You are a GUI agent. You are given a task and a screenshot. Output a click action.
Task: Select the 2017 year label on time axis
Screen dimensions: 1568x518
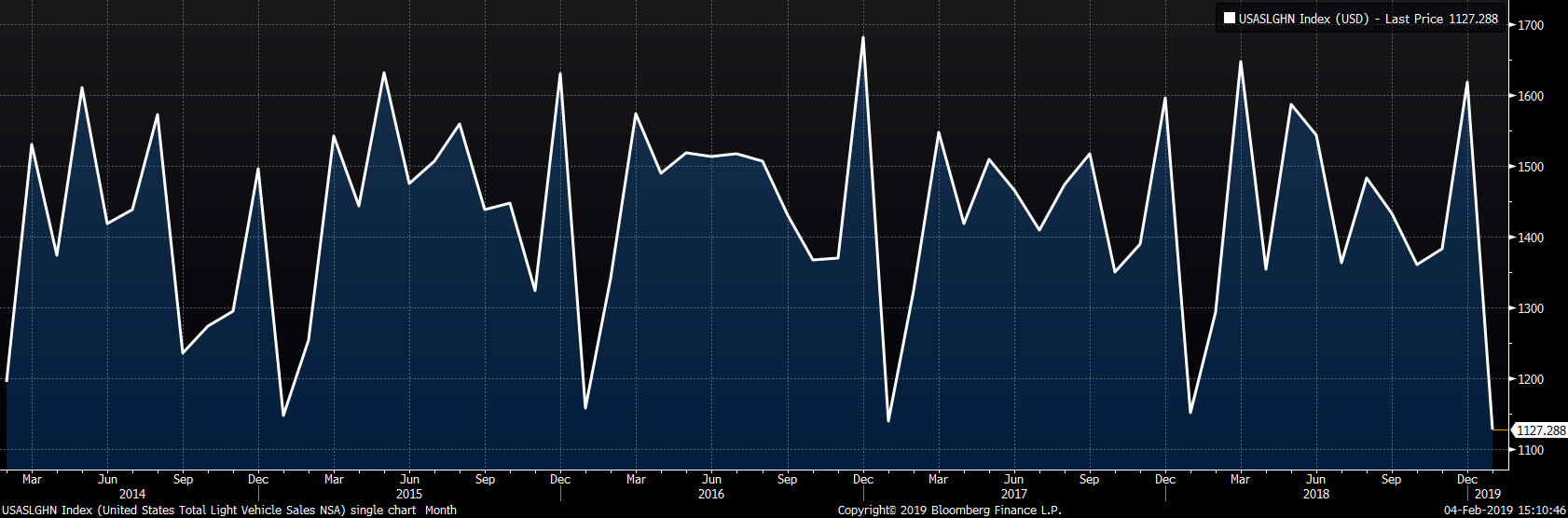pos(1013,494)
